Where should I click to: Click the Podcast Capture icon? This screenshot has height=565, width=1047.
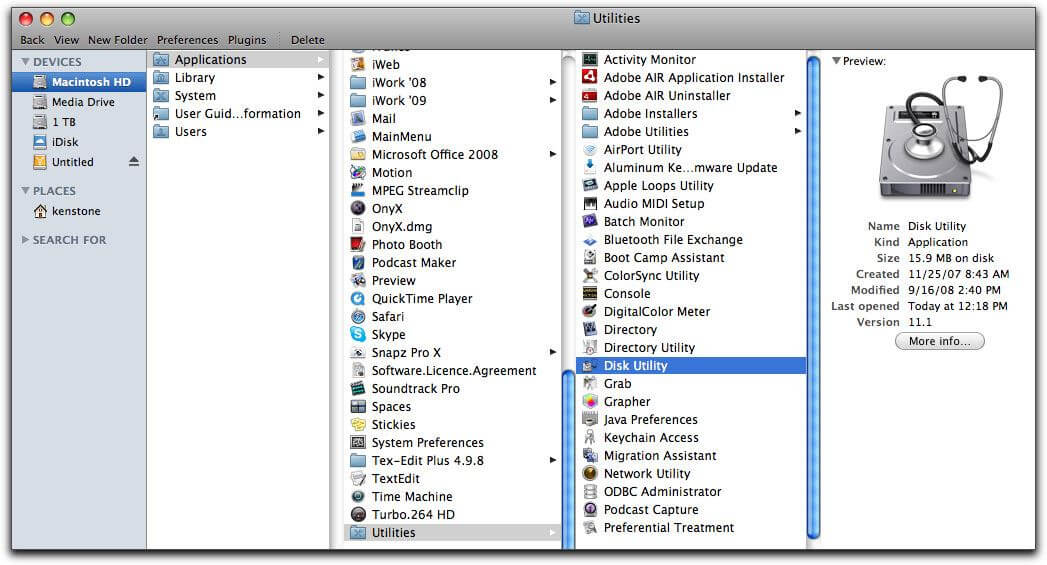590,510
